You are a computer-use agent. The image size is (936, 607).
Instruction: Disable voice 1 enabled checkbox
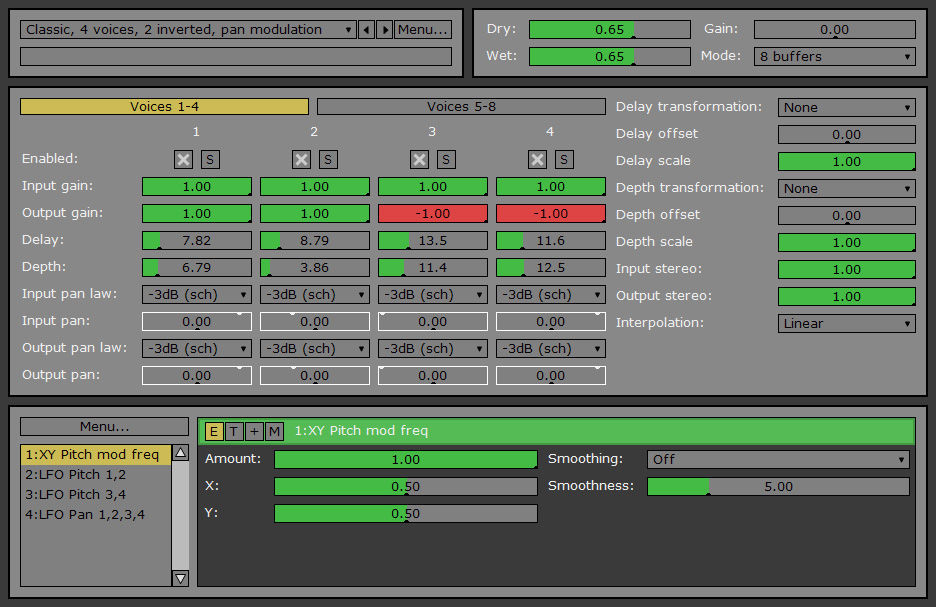[x=183, y=159]
